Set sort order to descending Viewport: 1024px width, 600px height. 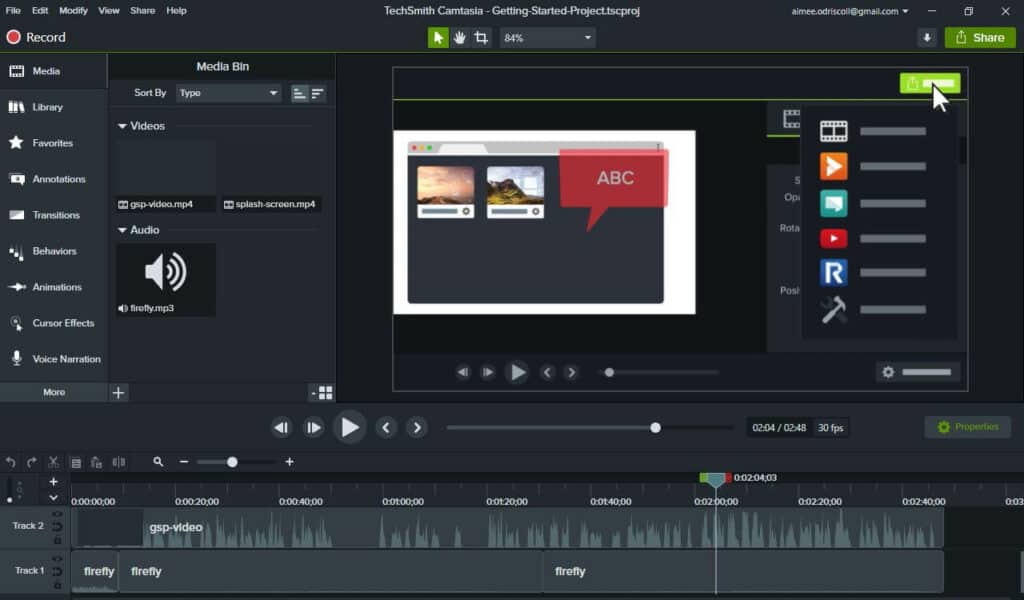click(x=317, y=93)
